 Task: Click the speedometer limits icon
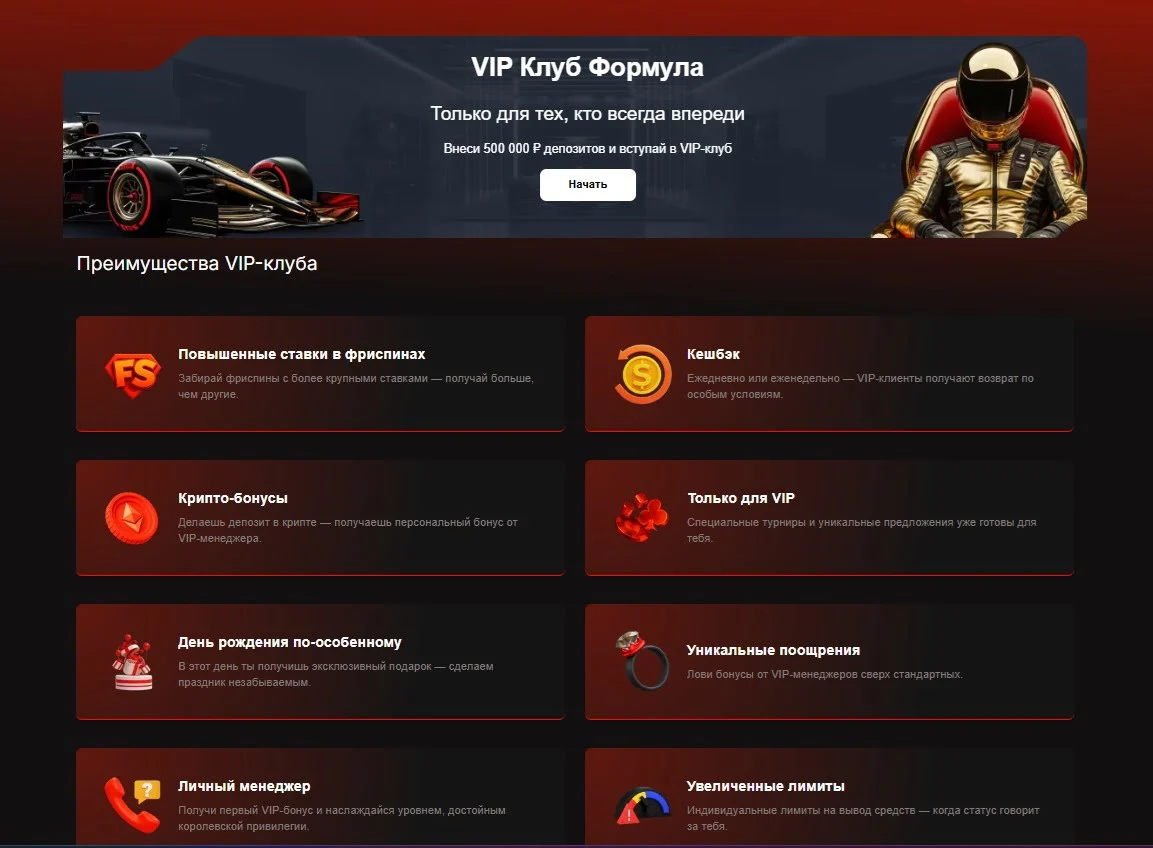[642, 805]
